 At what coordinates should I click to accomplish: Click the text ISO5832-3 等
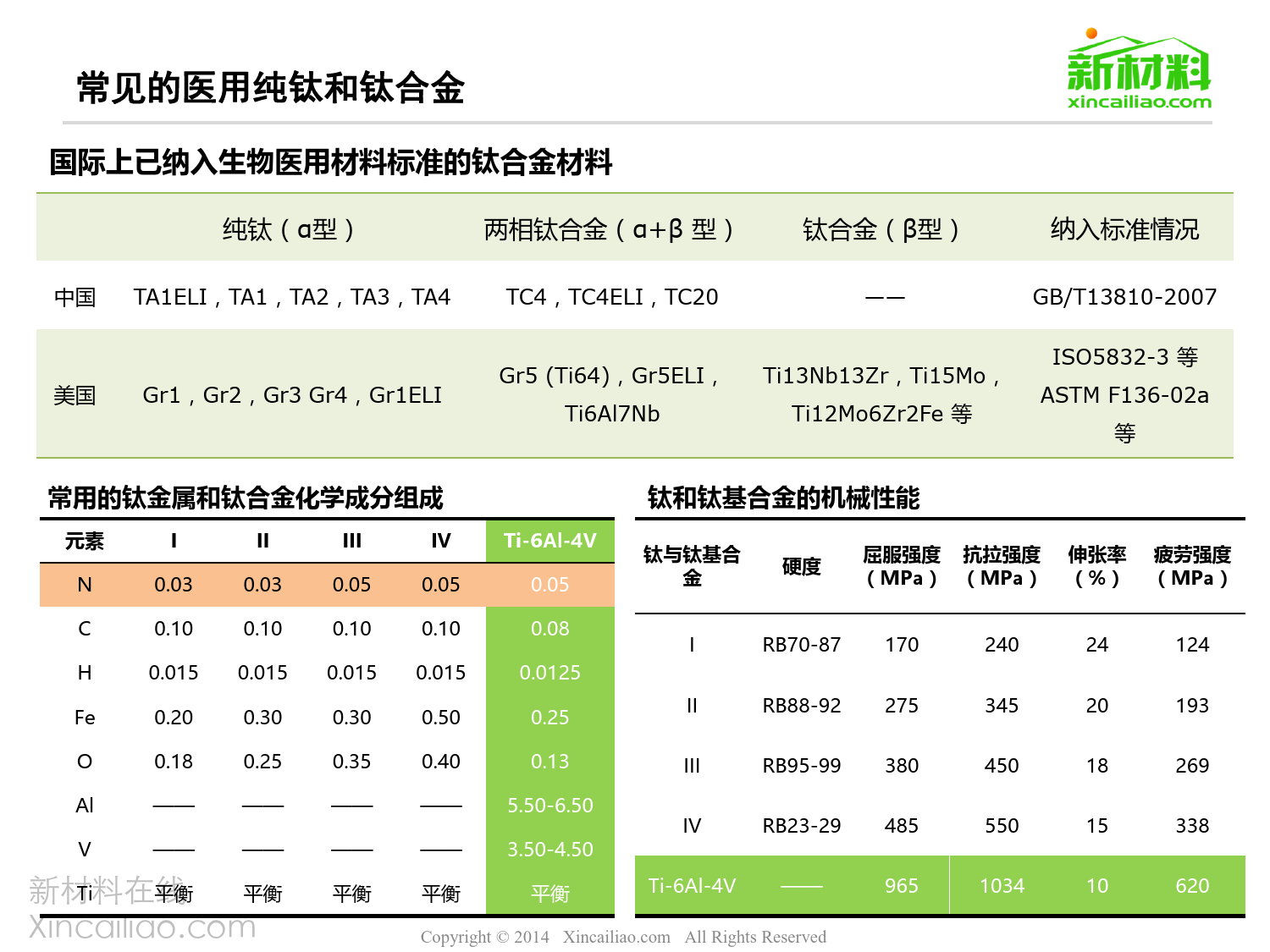tap(1124, 357)
